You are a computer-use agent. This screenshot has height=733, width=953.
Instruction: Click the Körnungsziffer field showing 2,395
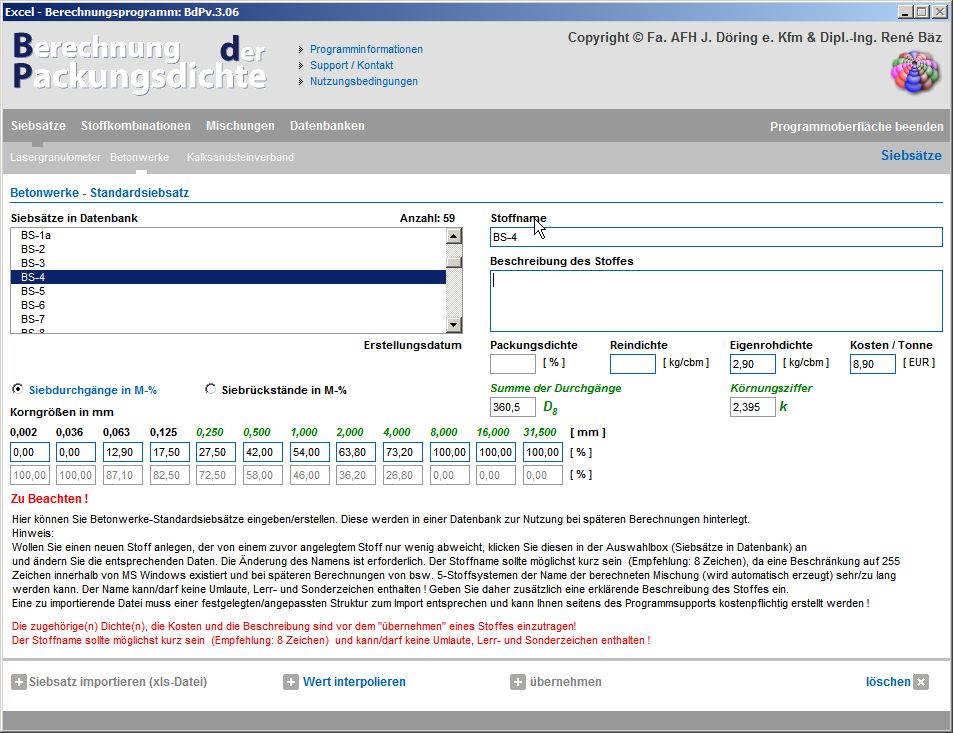752,407
